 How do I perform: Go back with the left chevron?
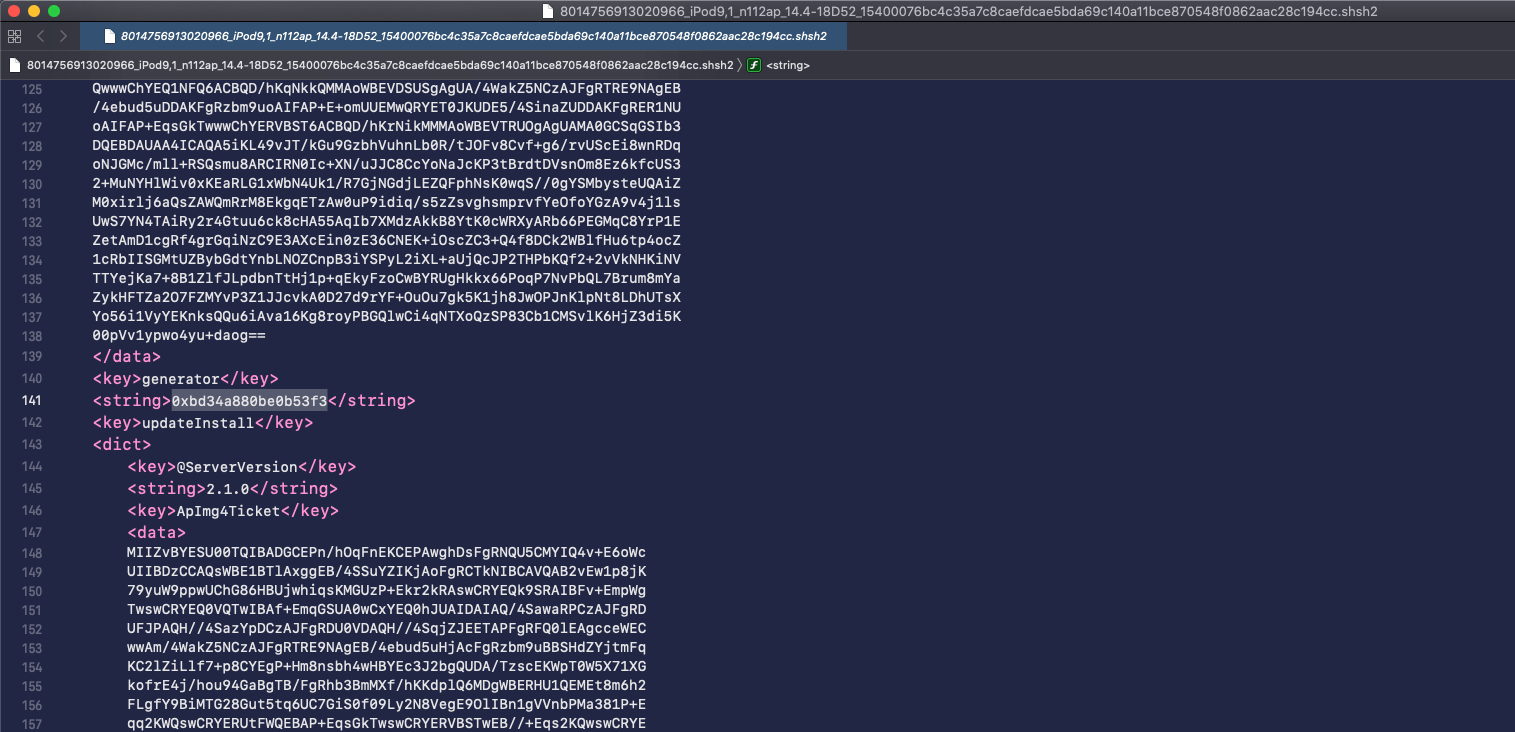[x=41, y=36]
